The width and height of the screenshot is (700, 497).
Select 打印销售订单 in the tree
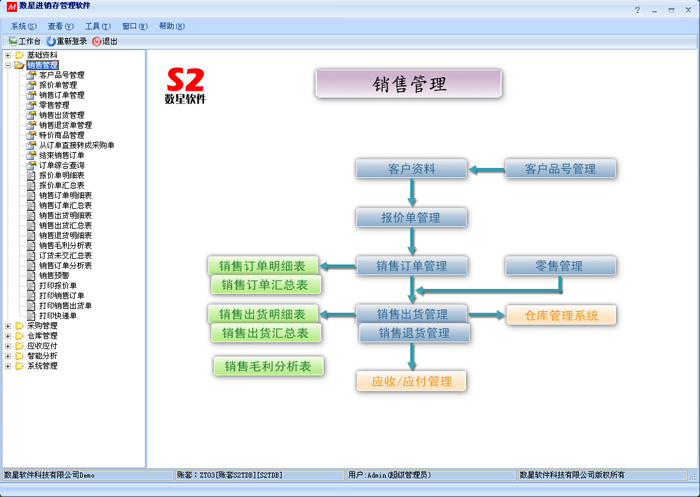pos(62,296)
